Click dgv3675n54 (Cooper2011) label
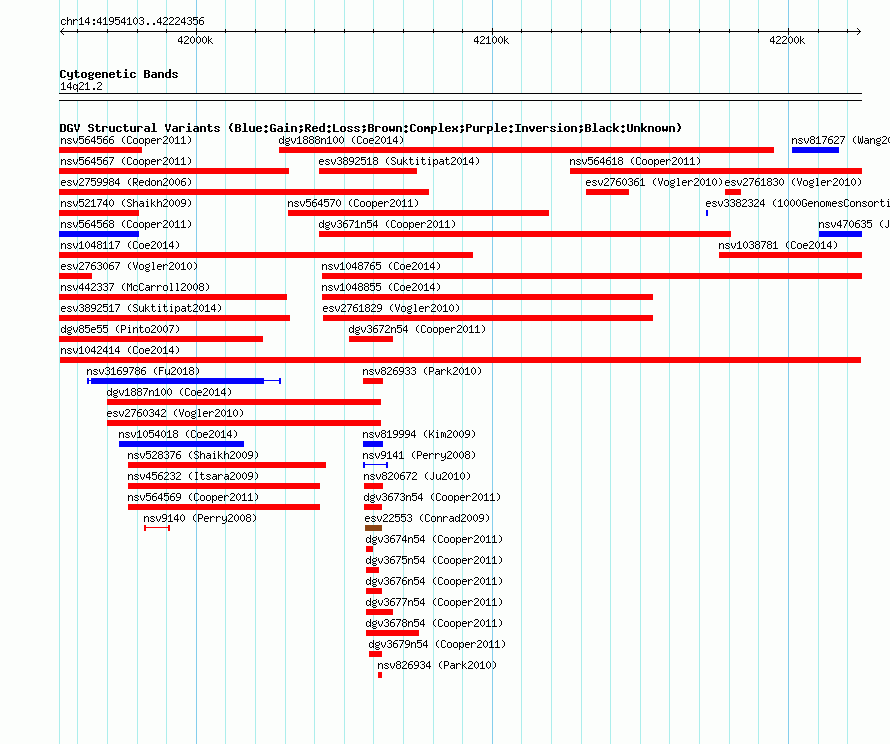Viewport: 890px width, 744px height. click(x=434, y=560)
